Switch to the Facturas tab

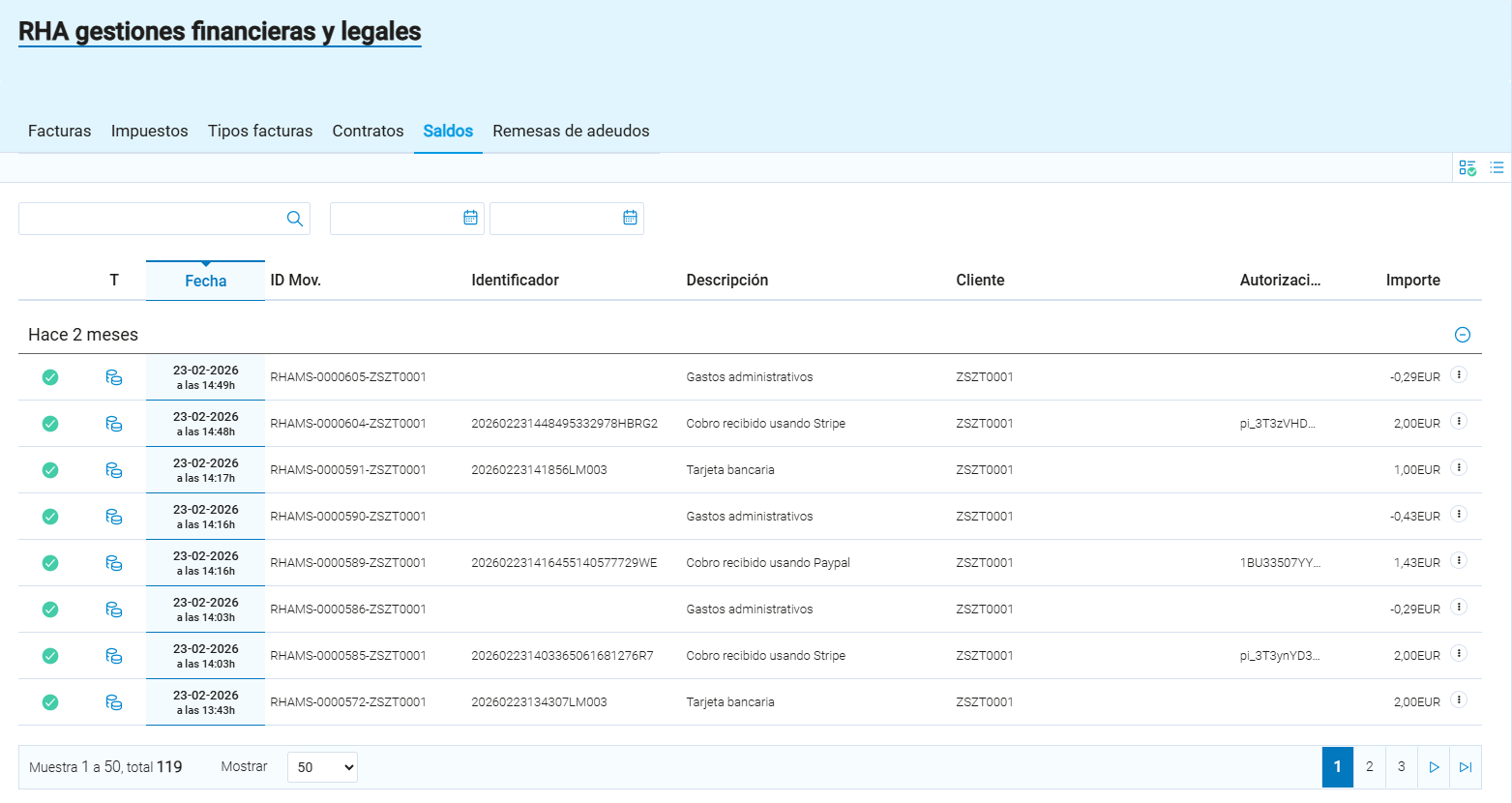click(x=60, y=131)
